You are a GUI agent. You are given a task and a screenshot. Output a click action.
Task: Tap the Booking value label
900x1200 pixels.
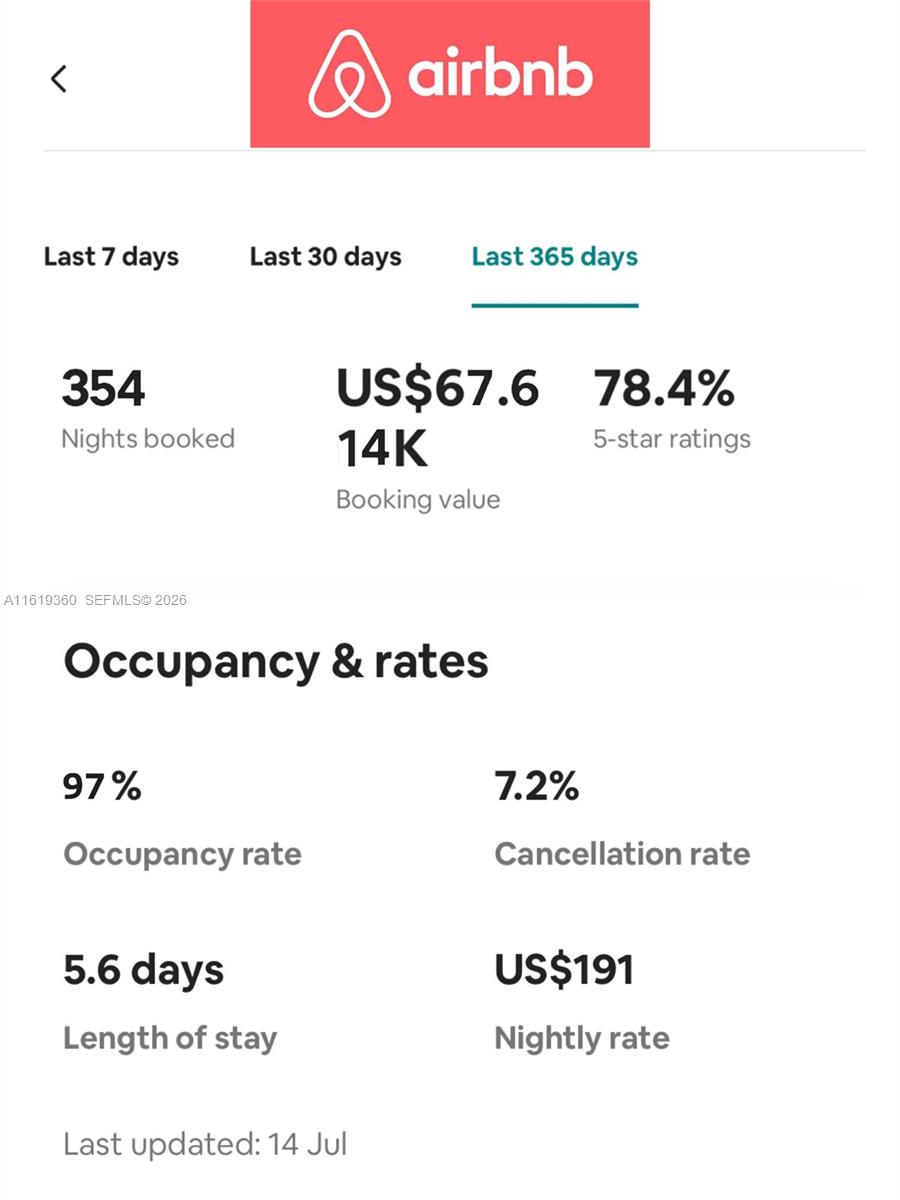pyautogui.click(x=417, y=499)
